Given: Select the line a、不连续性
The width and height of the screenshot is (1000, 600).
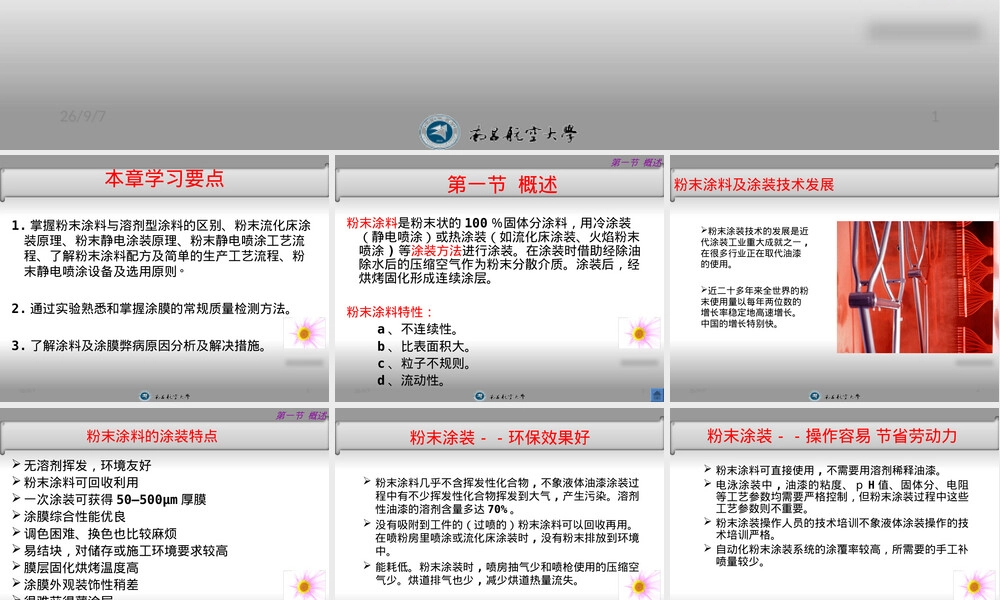Looking at the screenshot, I should click(x=418, y=329).
